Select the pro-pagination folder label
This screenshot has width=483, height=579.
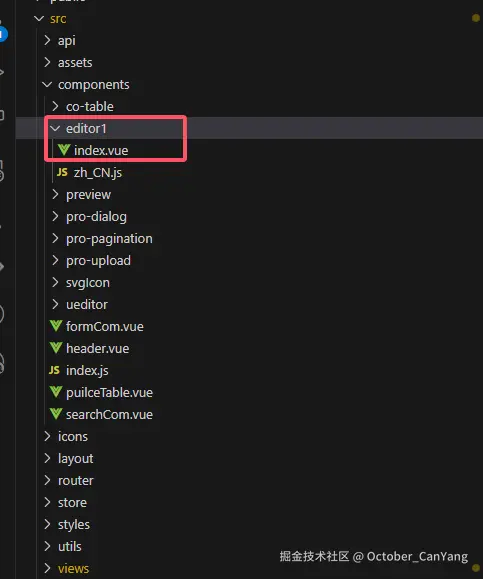[109, 239]
